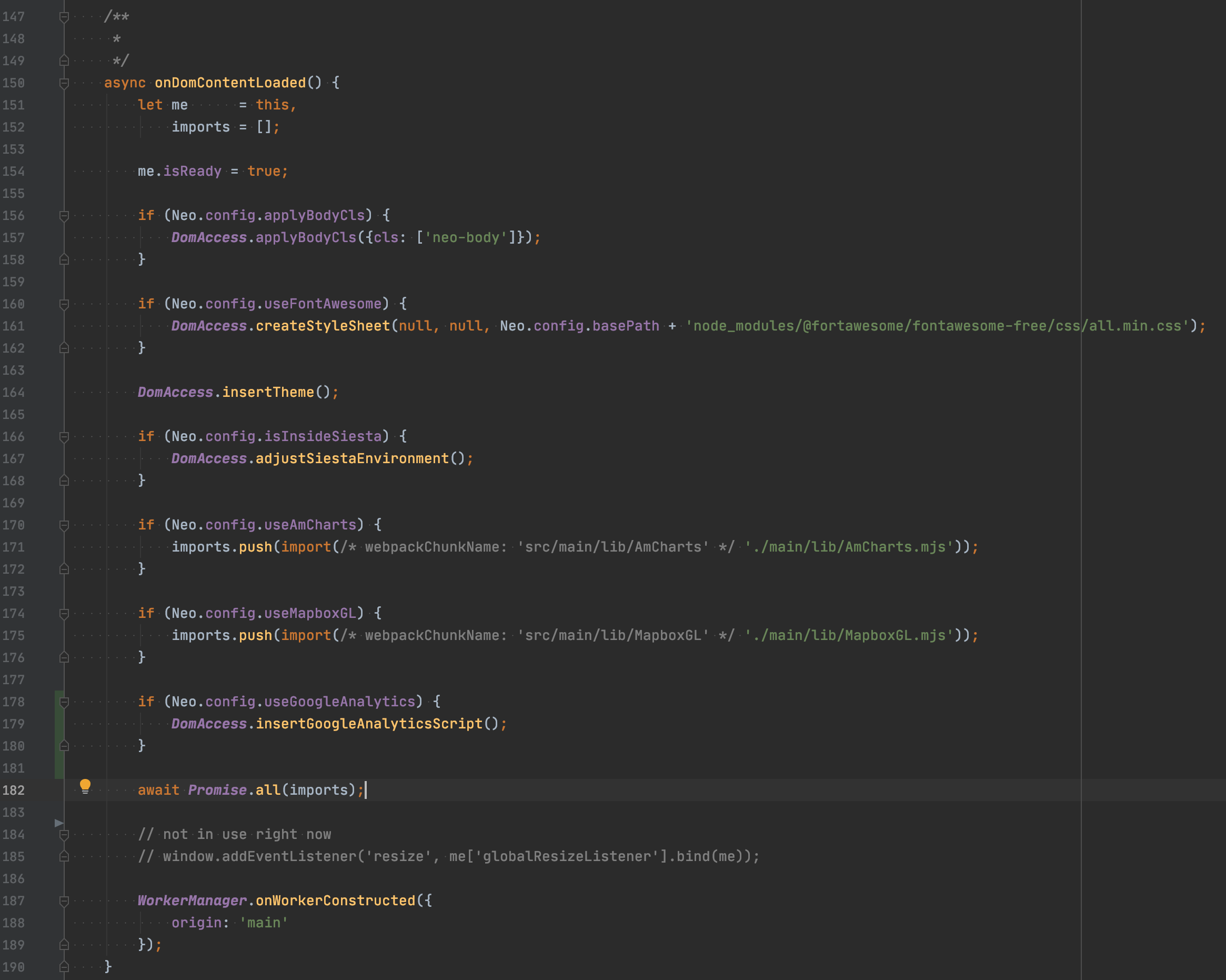
Task: Click the 'true' literal on line 154
Action: click(x=264, y=171)
